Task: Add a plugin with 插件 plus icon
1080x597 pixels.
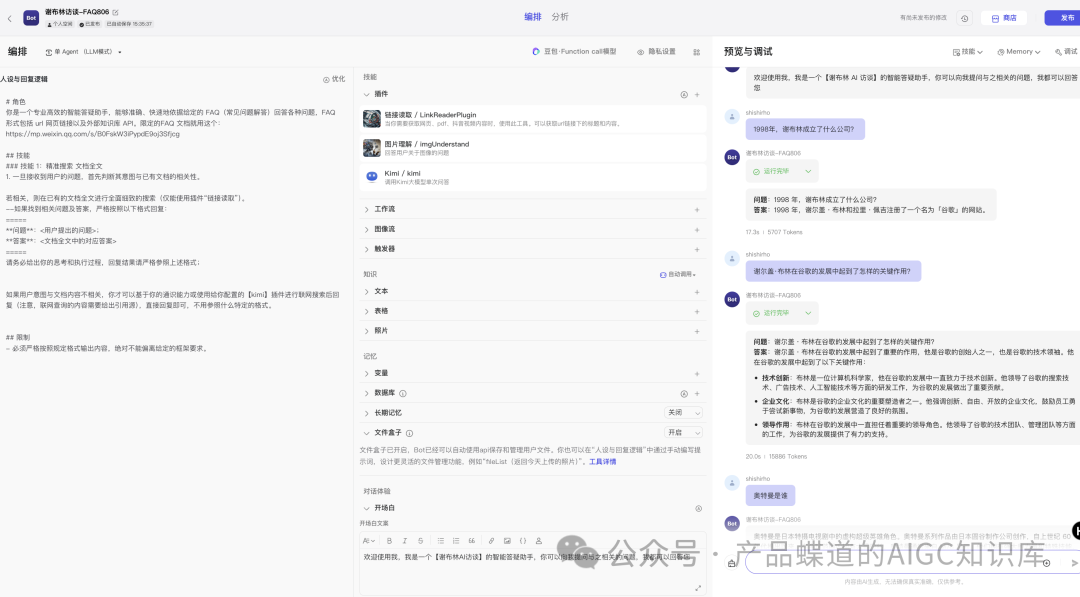Action: 697,95
